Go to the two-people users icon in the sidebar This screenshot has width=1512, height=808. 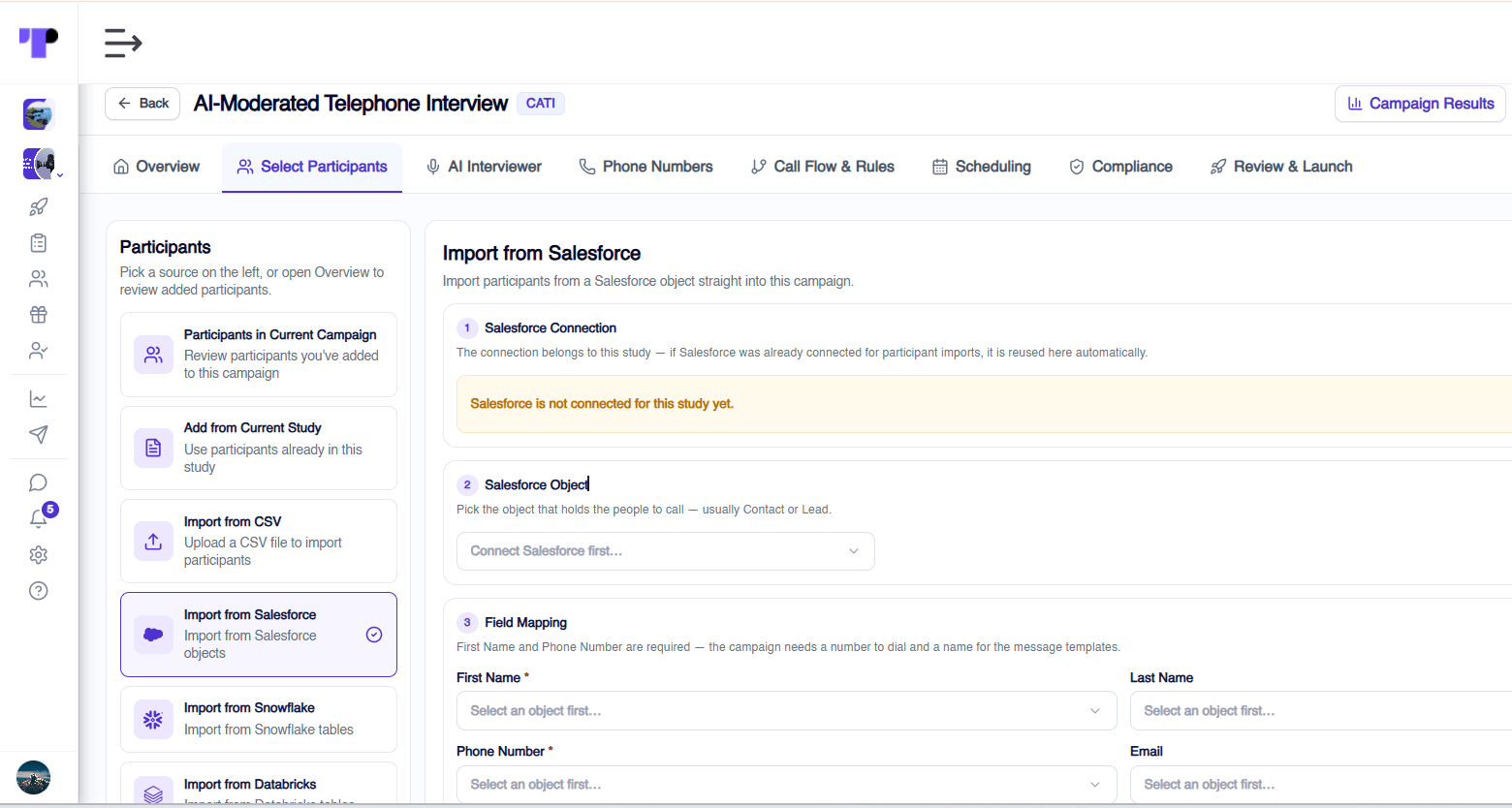(39, 279)
